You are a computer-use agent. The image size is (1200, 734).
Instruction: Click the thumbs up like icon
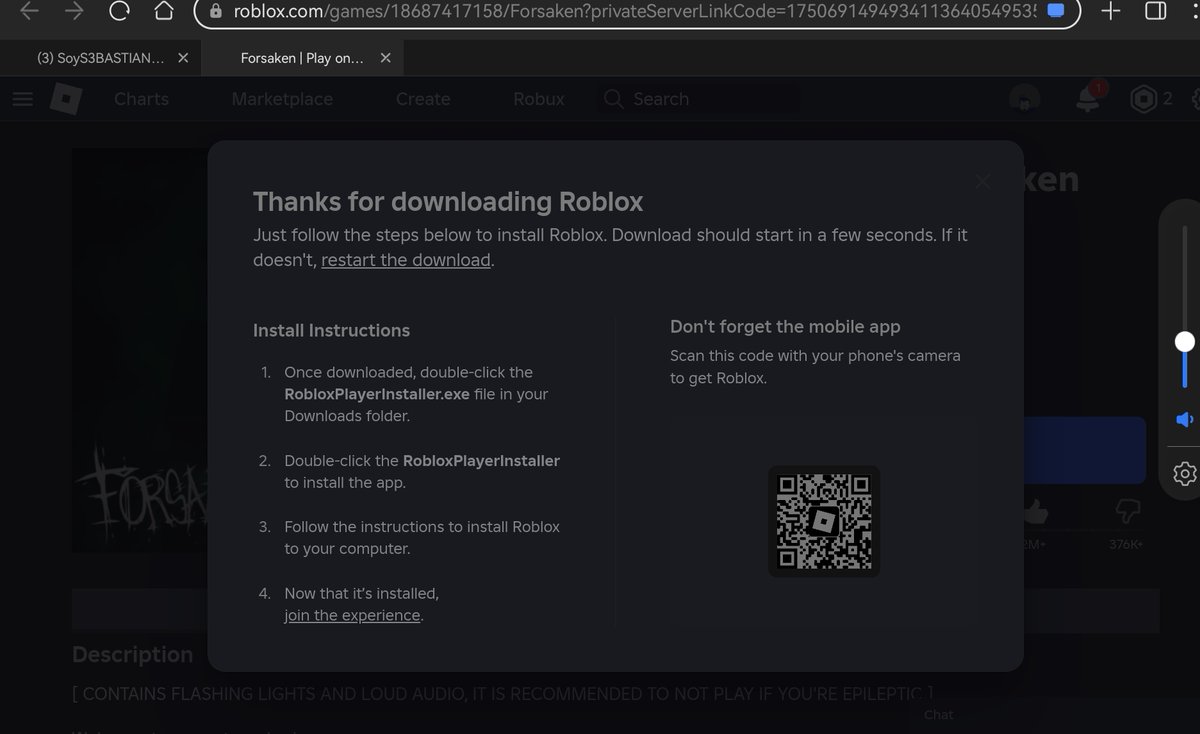pyautogui.click(x=1035, y=513)
